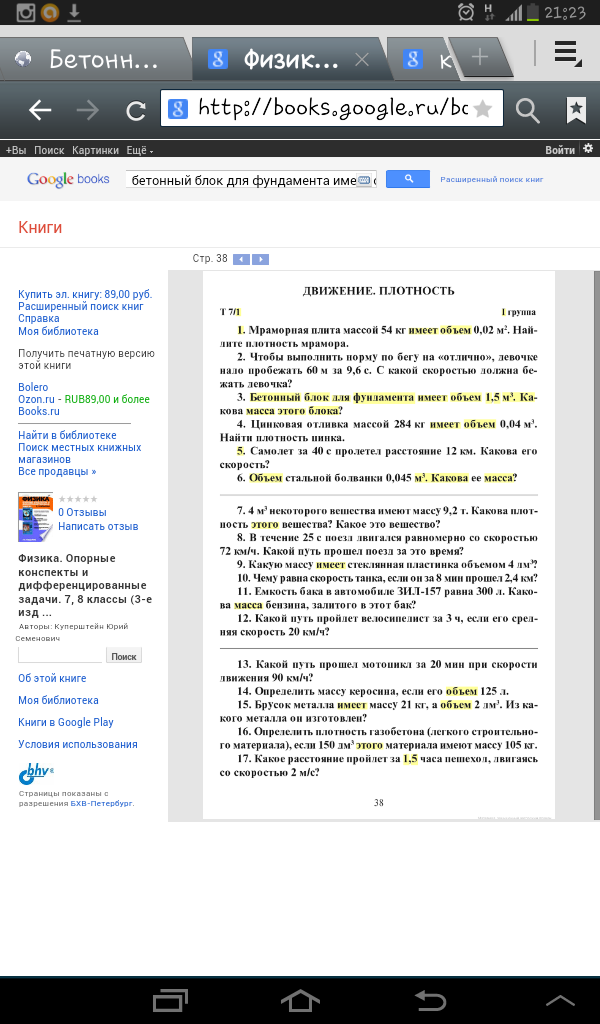The height and width of the screenshot is (1024, 600).
Task: Bookmark page with the star icon
Action: [482, 108]
